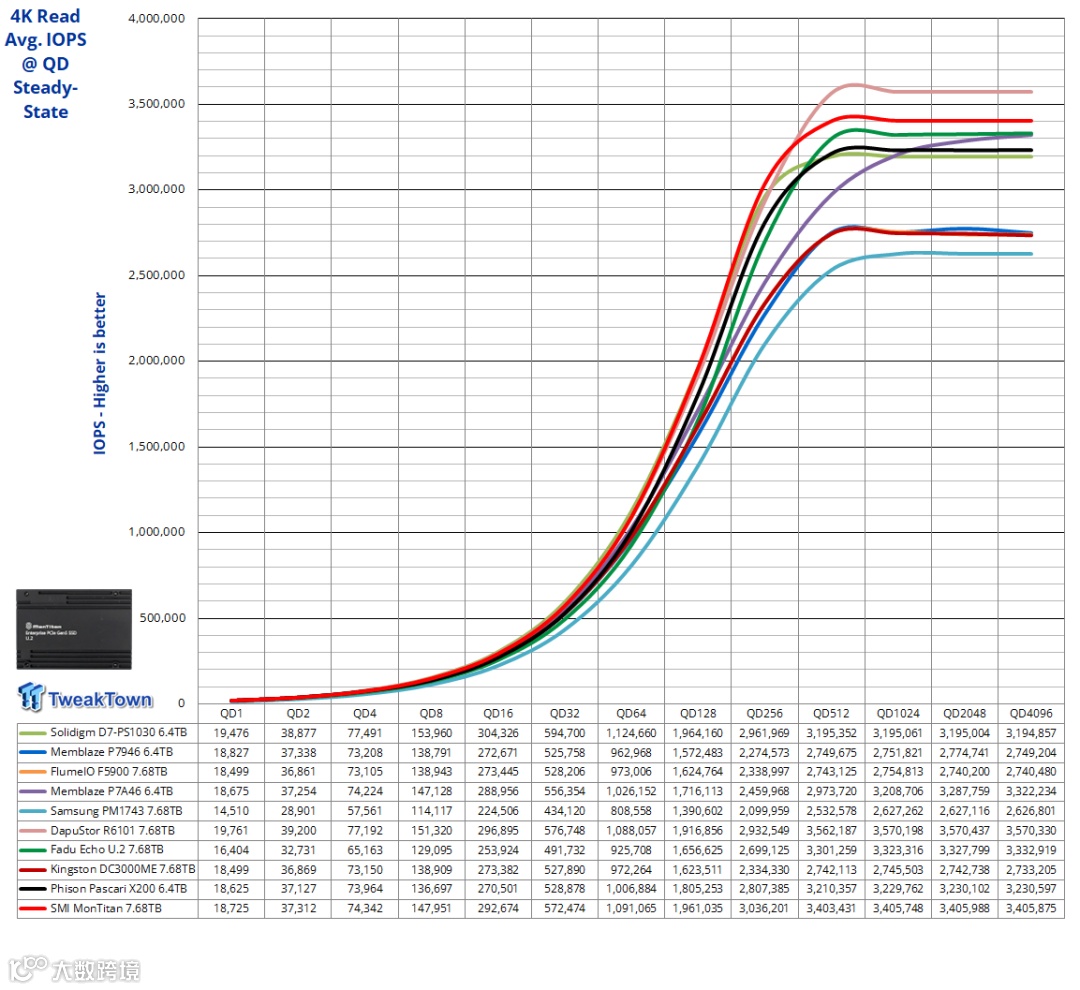The width and height of the screenshot is (1080, 990).
Task: Click the SMI MonTitan red legend swatch
Action: (x=32, y=909)
